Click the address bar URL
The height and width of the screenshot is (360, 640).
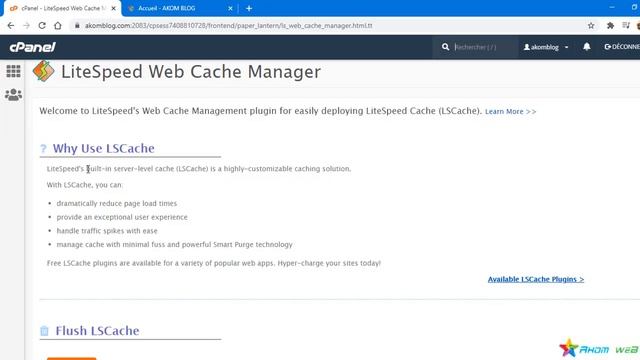pyautogui.click(x=229, y=25)
